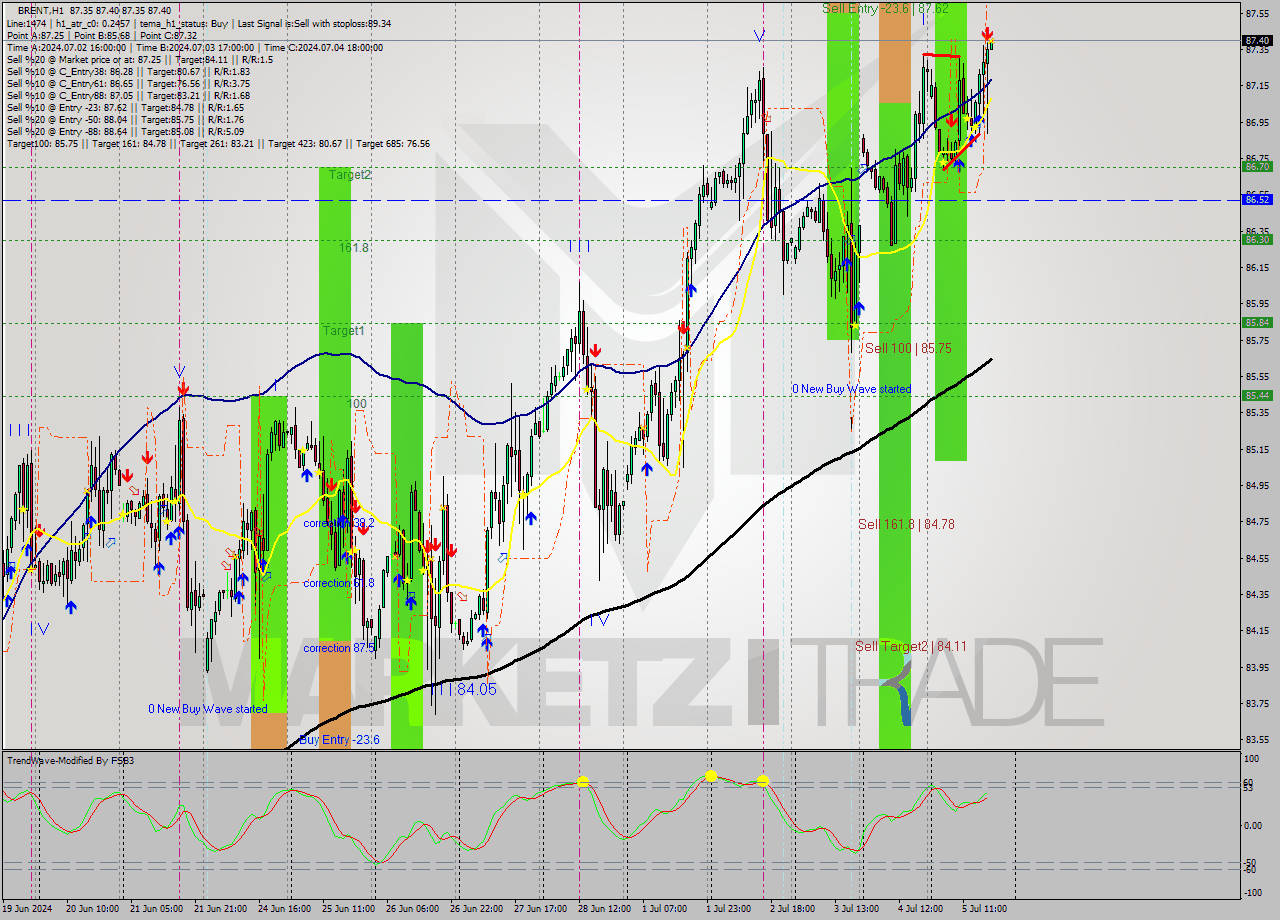
Task: Select the 84.15 price axis tick
Action: (x=1257, y=631)
